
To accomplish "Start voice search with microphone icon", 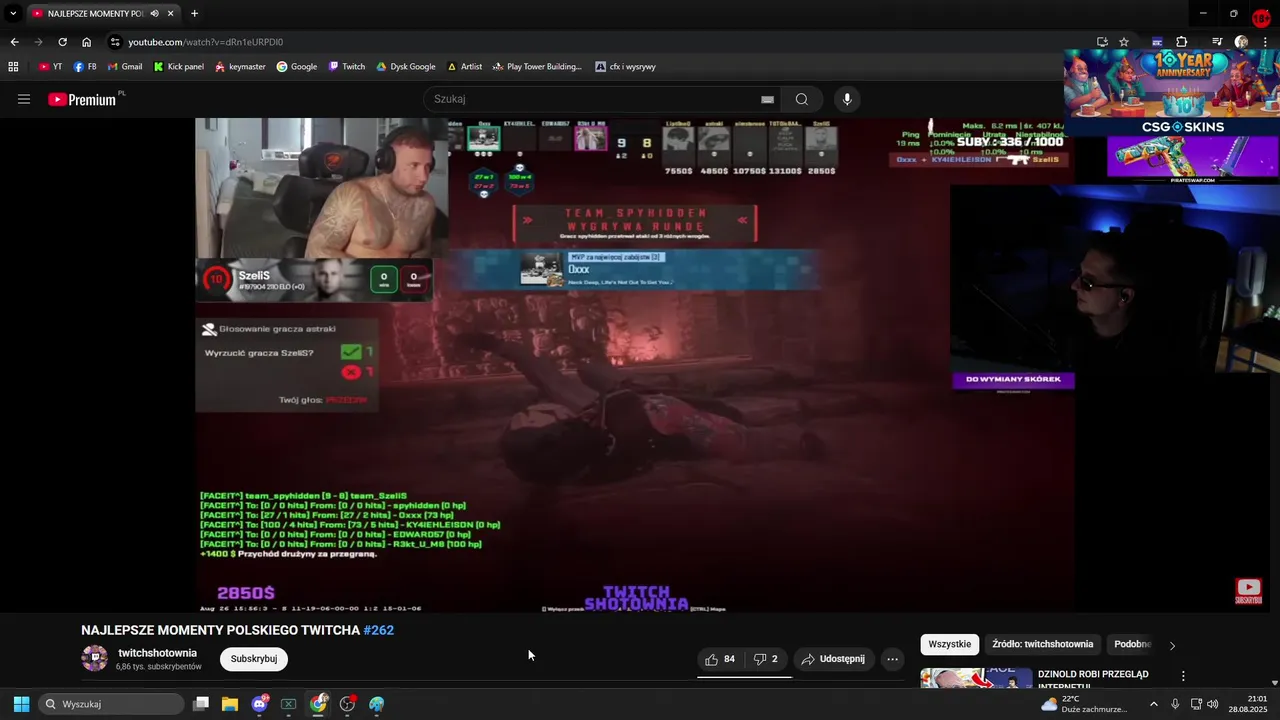I will point(847,99).
